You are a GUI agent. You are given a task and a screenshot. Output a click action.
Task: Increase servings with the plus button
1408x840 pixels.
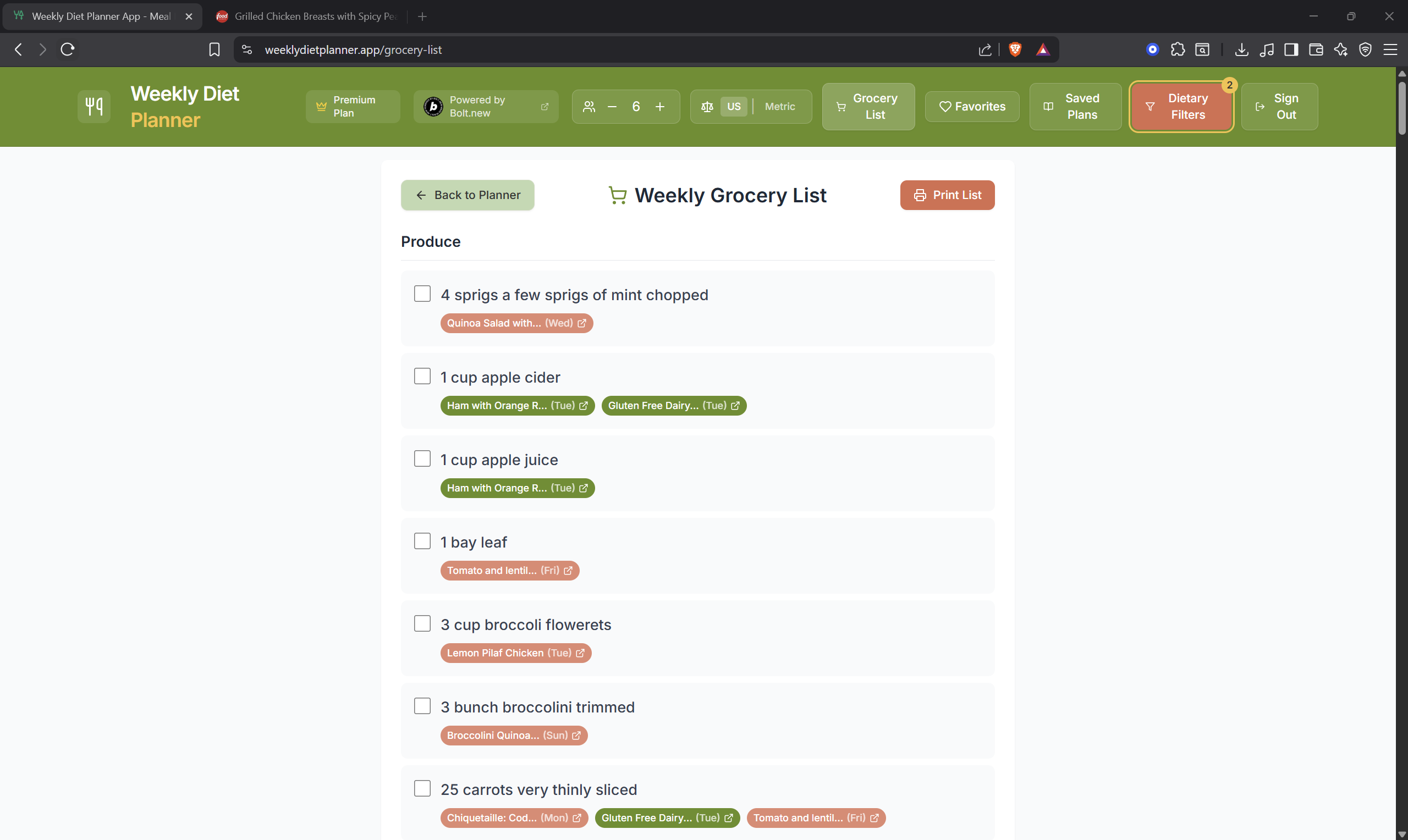[x=660, y=107]
